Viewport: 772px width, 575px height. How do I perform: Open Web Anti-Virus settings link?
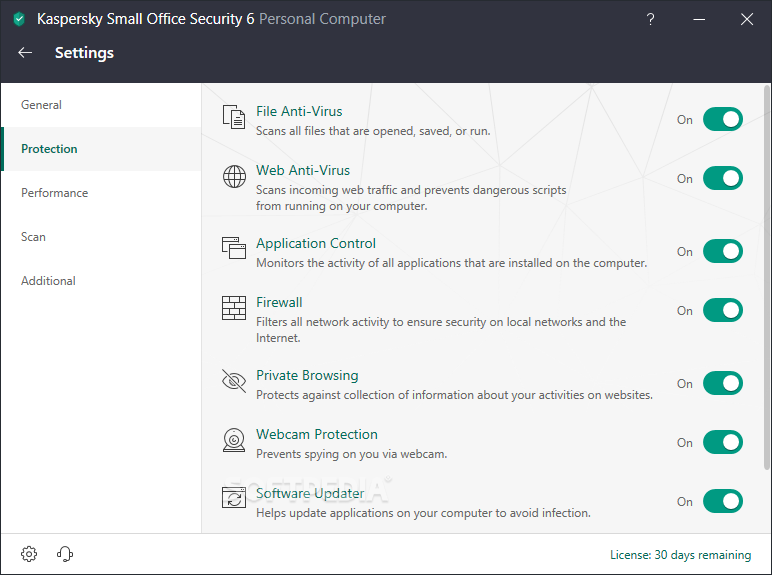303,170
